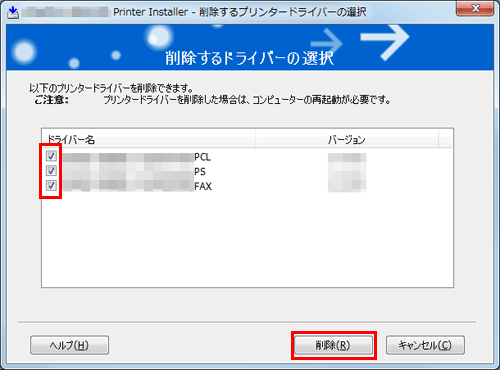Click the 削除(R) delete button
The image size is (500, 370).
click(x=333, y=345)
